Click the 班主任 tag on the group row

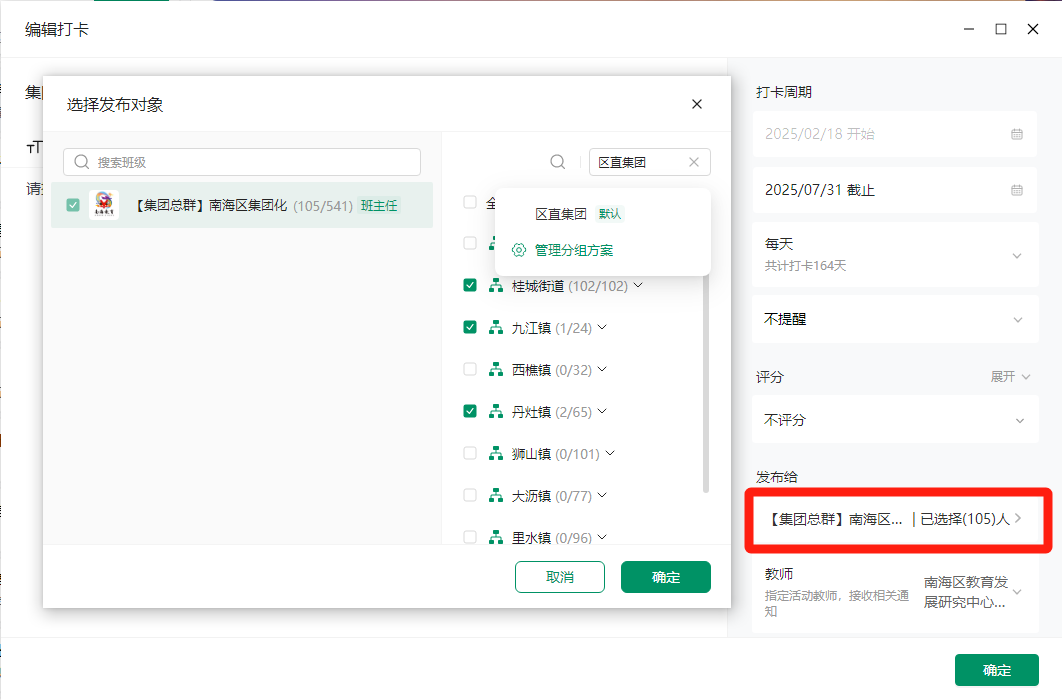pos(379,205)
